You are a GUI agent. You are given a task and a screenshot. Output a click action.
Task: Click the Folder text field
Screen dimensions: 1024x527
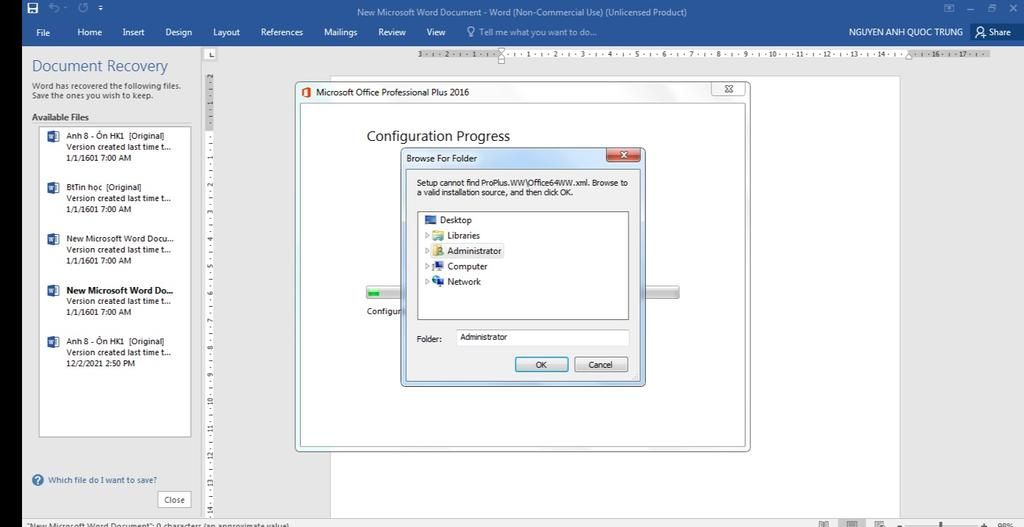click(542, 338)
